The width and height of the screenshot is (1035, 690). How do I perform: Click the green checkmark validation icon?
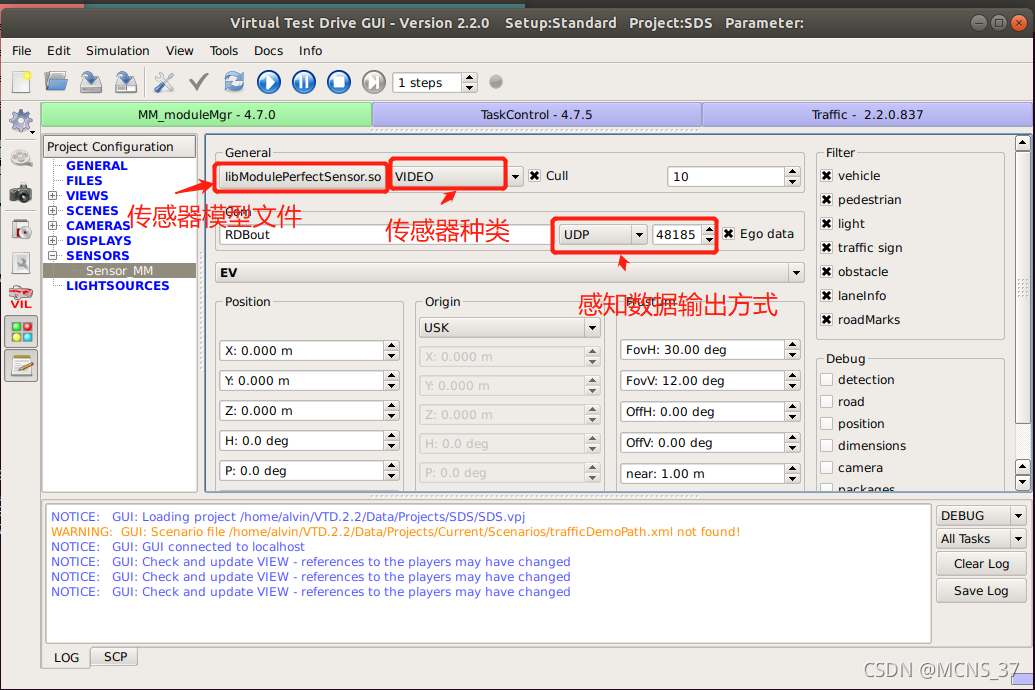(x=196, y=82)
